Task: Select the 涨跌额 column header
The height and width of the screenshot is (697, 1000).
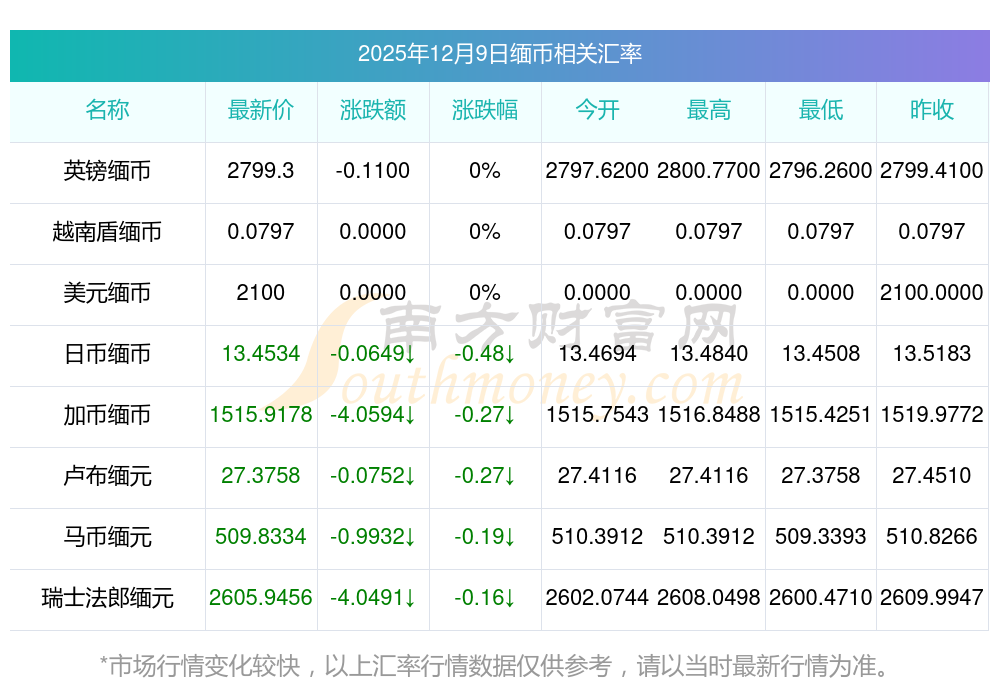Action: 373,111
